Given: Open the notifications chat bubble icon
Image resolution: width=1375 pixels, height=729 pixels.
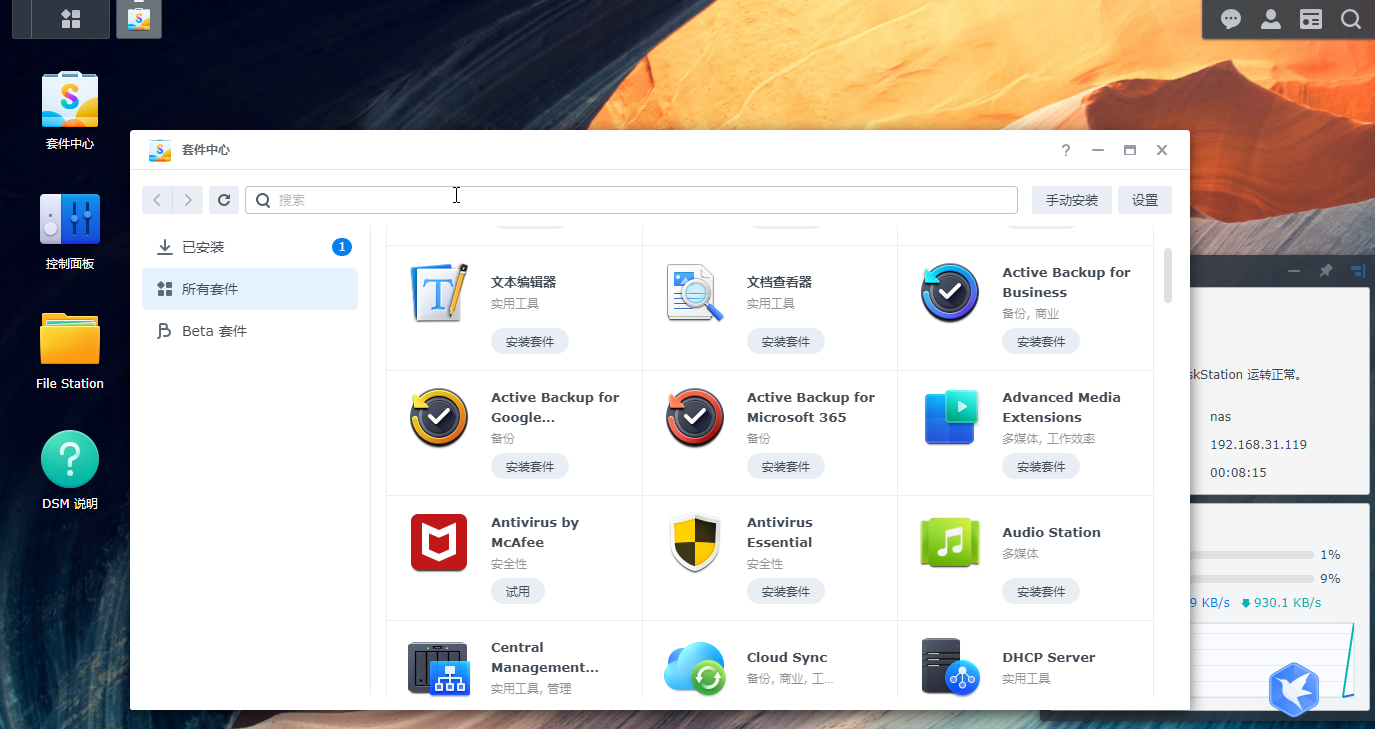Looking at the screenshot, I should [1231, 18].
